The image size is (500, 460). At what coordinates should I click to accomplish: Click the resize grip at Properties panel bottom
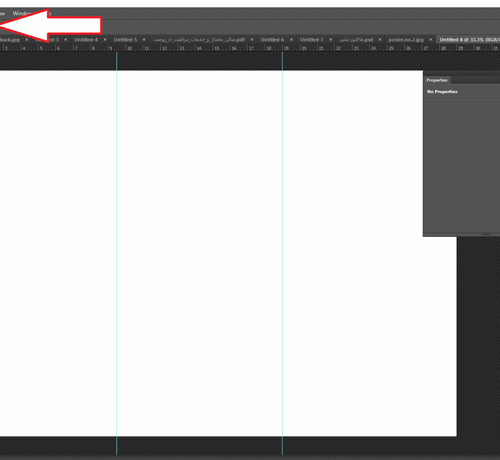tap(486, 235)
